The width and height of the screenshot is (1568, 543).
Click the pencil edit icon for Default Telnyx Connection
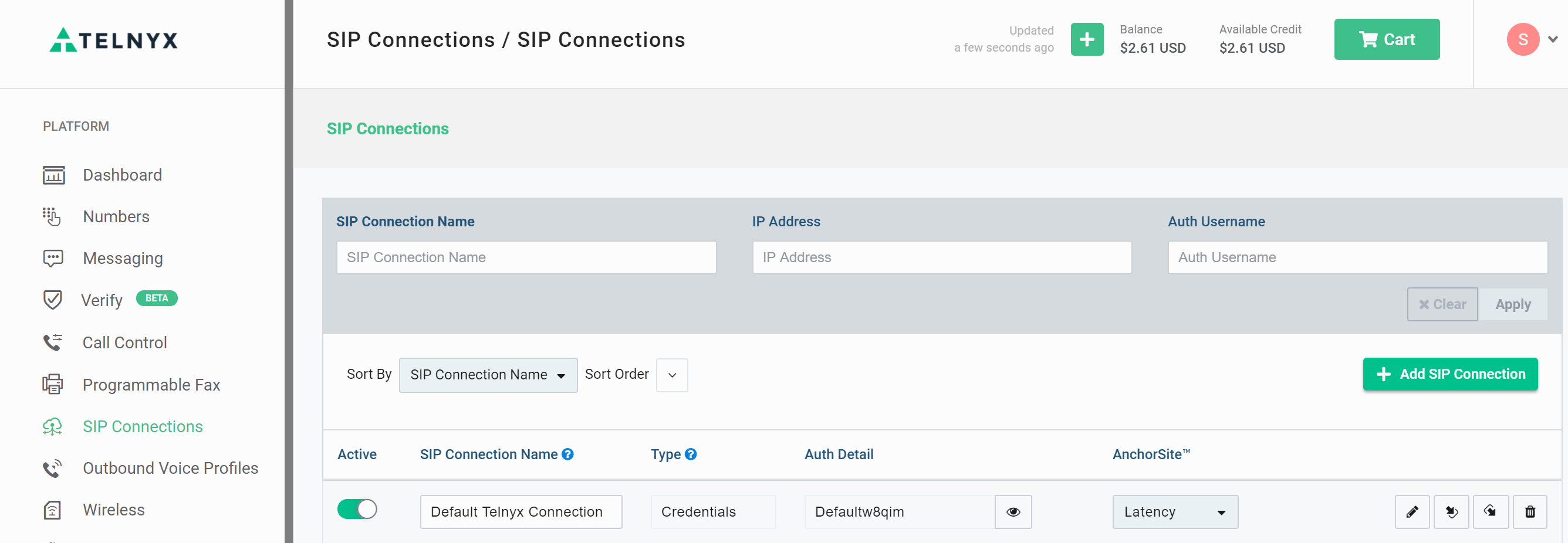(1411, 511)
